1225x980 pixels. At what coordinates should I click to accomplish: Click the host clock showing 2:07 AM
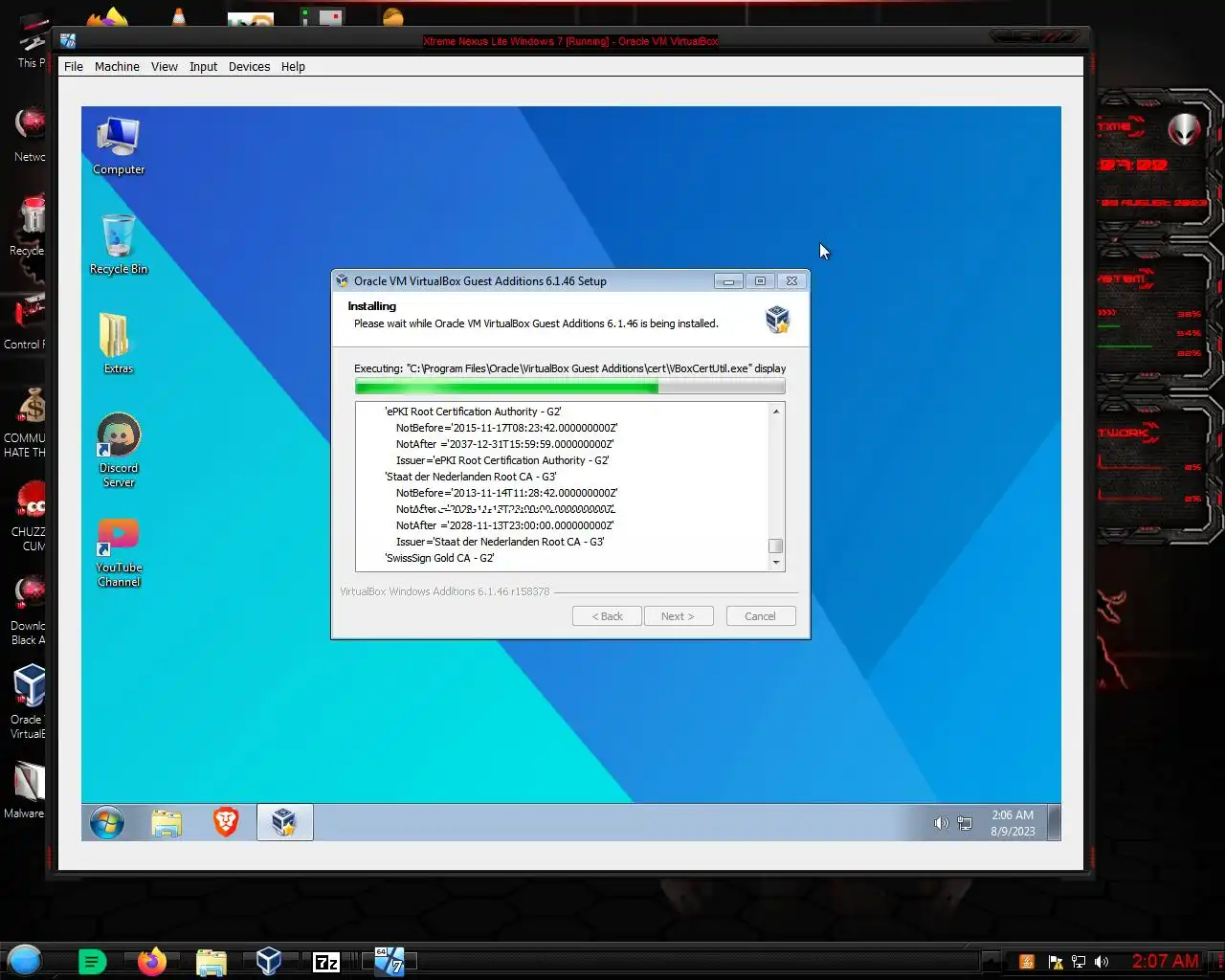coord(1165,961)
